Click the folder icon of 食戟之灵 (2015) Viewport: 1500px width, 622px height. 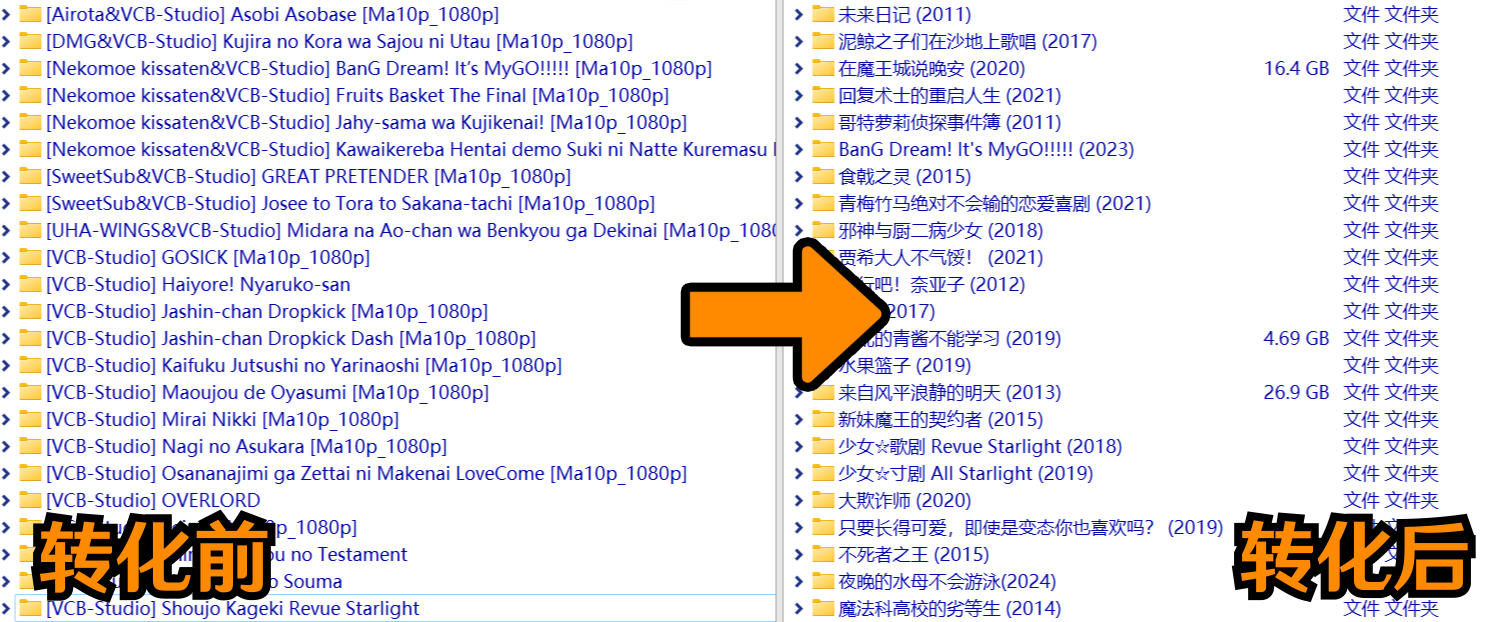point(823,177)
